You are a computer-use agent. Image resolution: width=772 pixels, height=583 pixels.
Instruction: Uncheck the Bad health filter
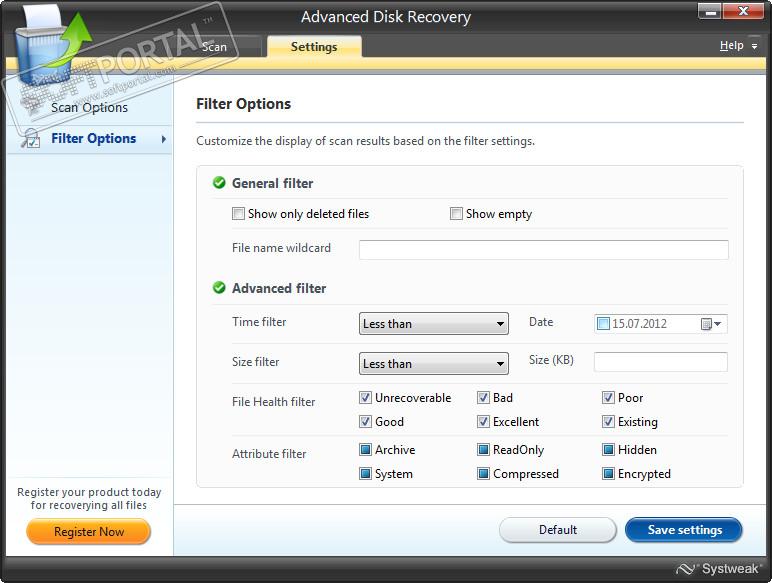483,397
